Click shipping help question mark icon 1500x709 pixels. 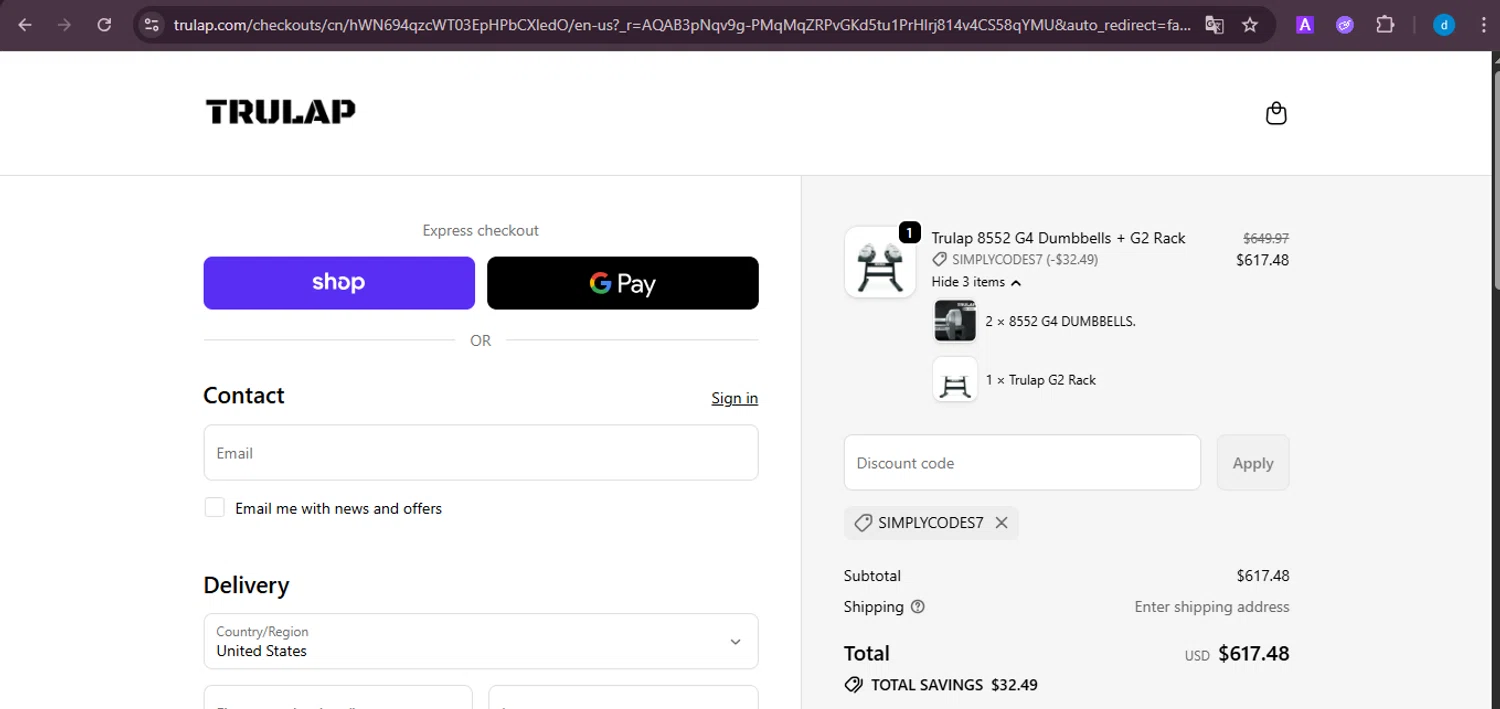coord(918,607)
